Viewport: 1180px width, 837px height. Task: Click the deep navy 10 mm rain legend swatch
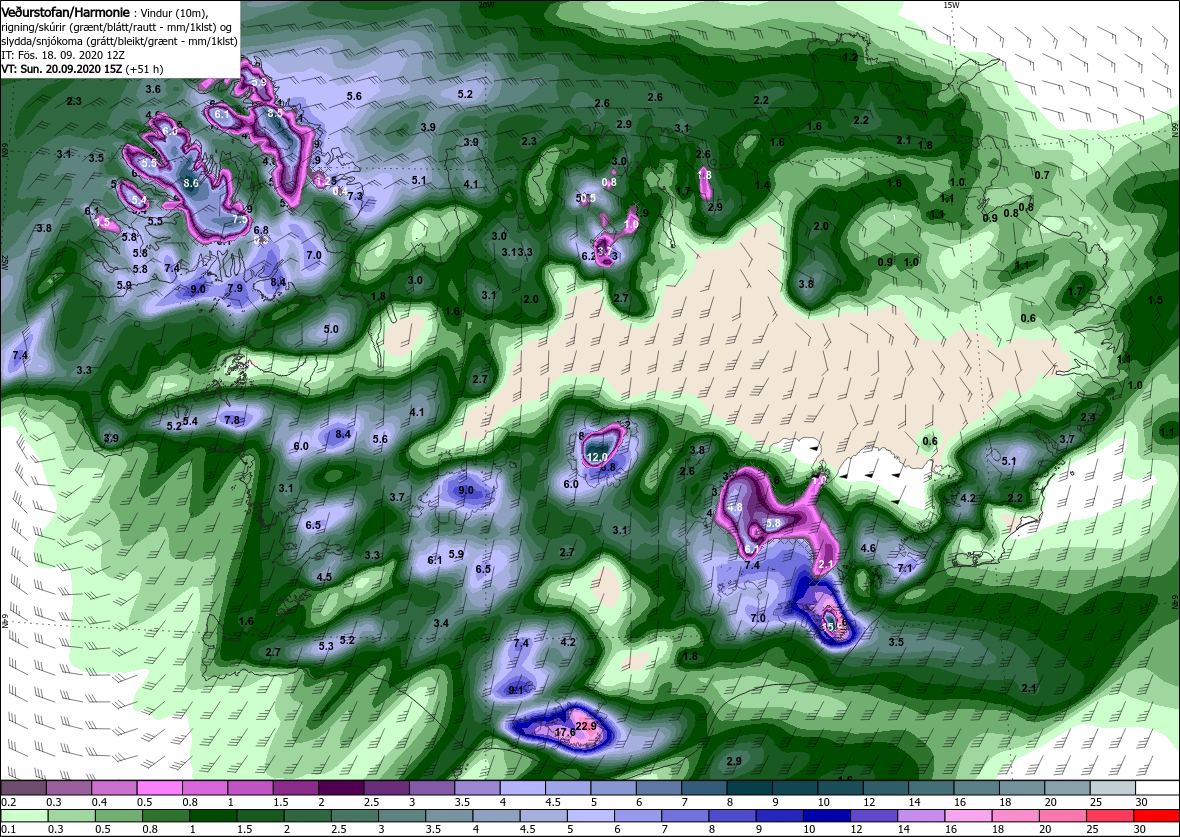(x=826, y=816)
